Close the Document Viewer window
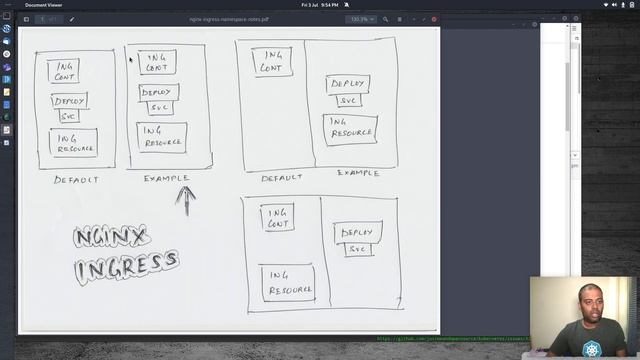Image resolution: width=640 pixels, height=360 pixels. [x=434, y=19]
